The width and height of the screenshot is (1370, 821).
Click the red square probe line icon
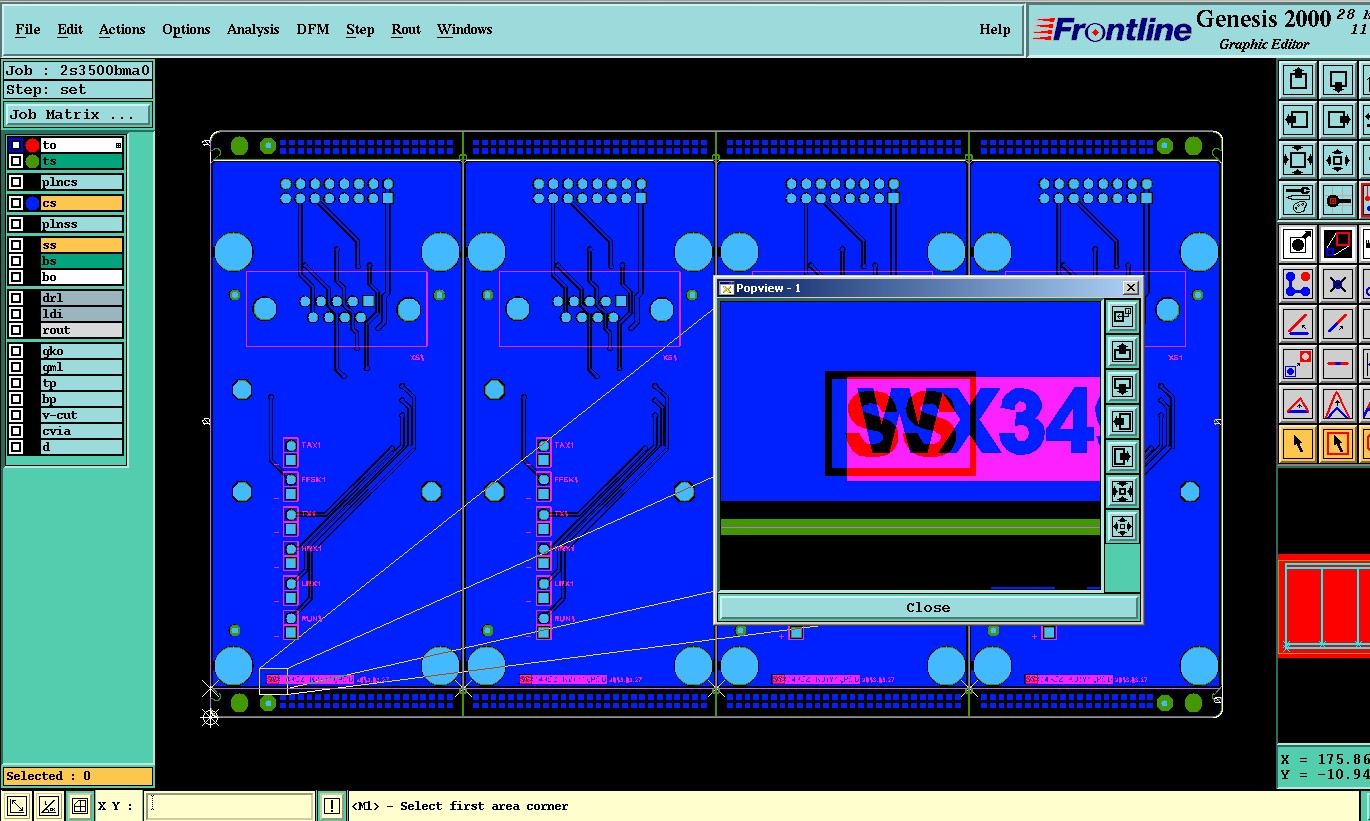pos(1338,200)
